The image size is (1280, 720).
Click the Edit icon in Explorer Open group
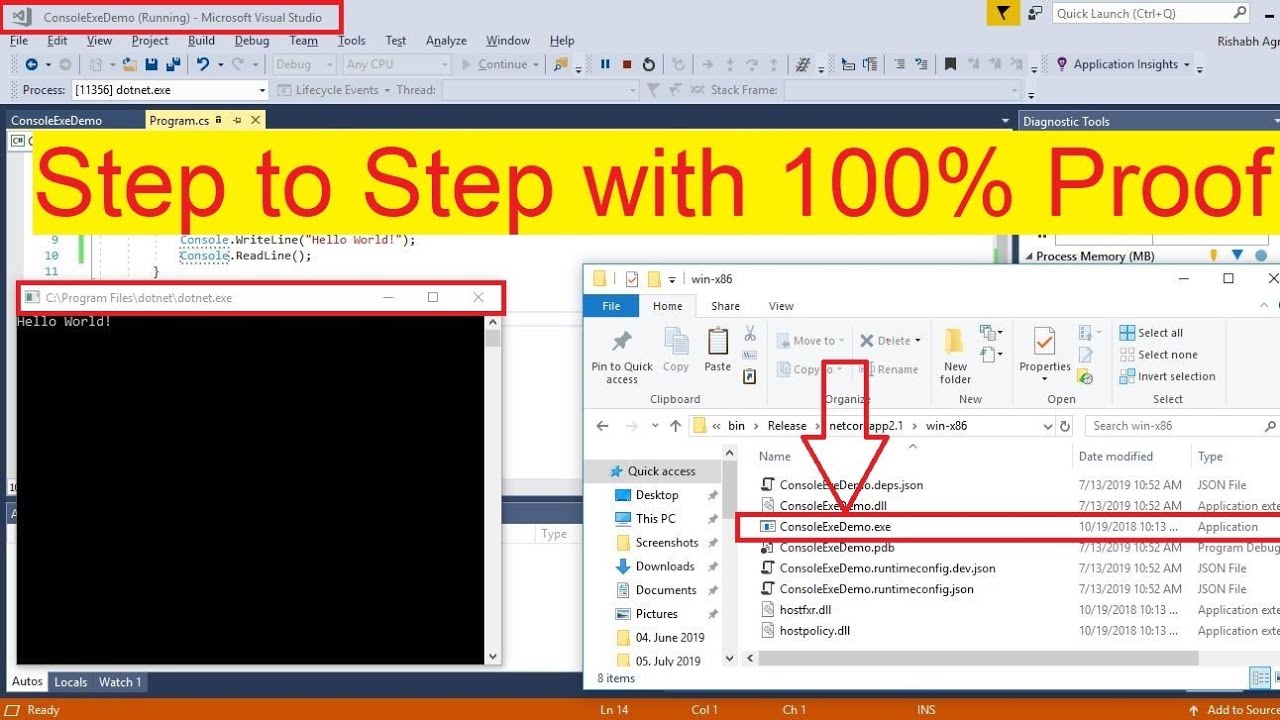[x=1087, y=355]
